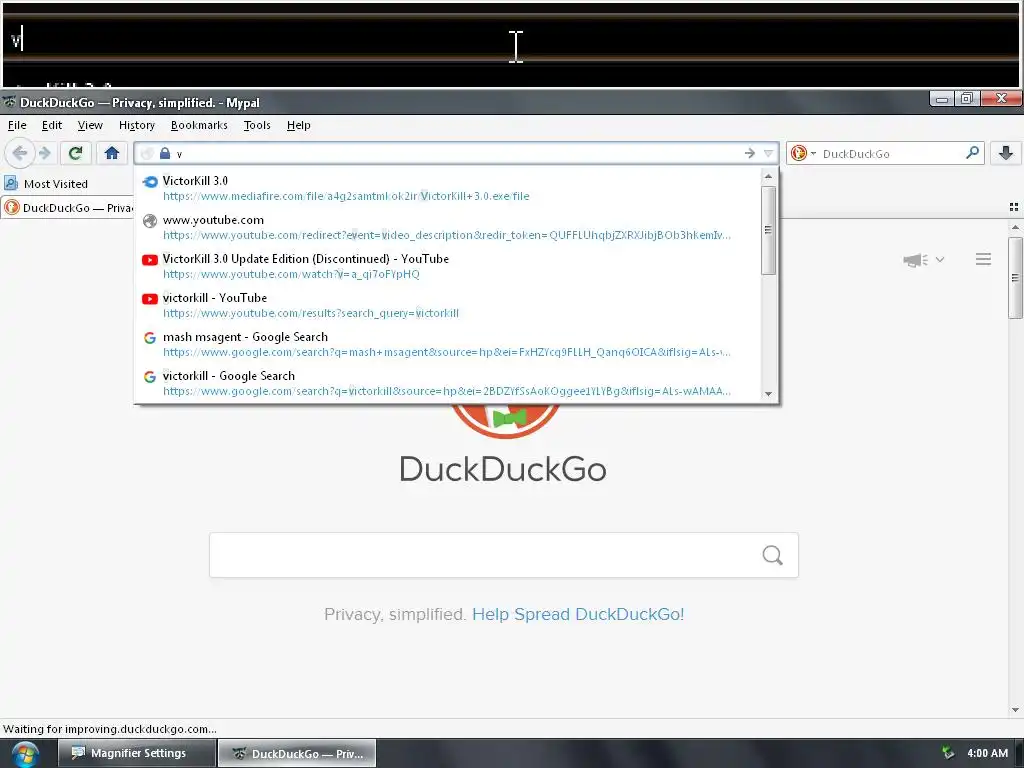Open the View menu
The image size is (1024, 768).
pyautogui.click(x=90, y=125)
